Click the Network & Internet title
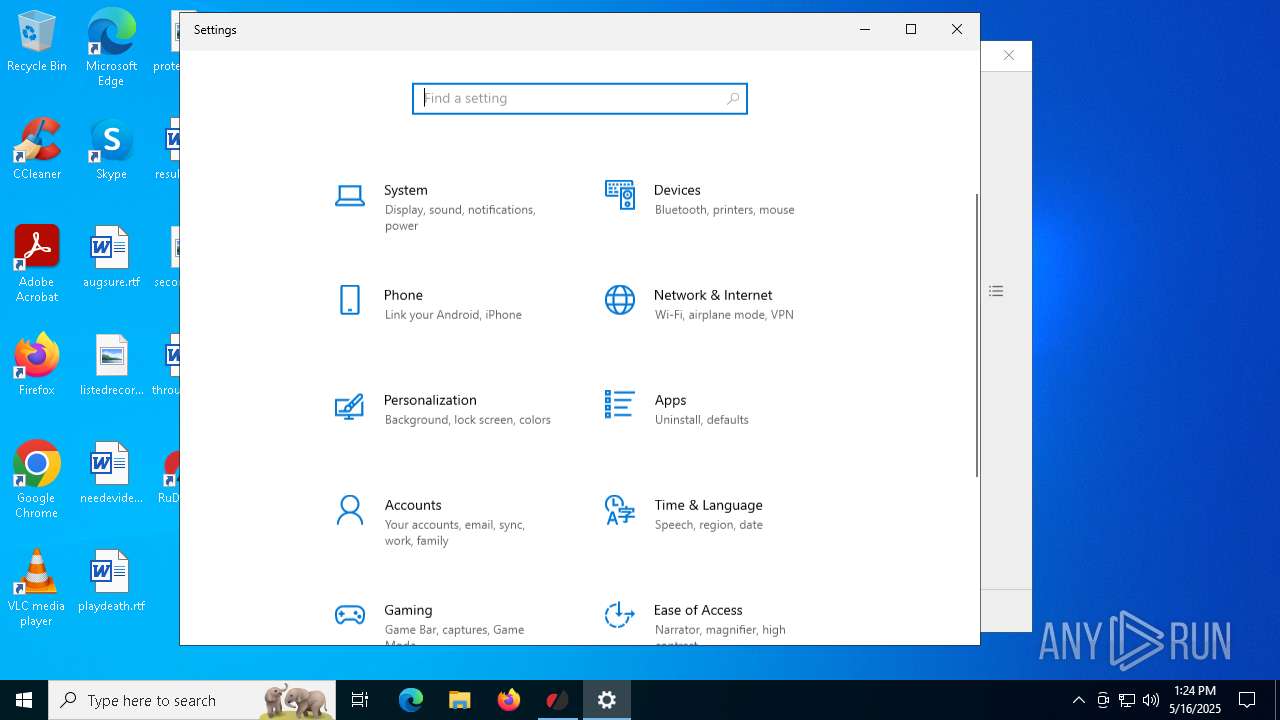Image resolution: width=1280 pixels, height=720 pixels. 713,295
